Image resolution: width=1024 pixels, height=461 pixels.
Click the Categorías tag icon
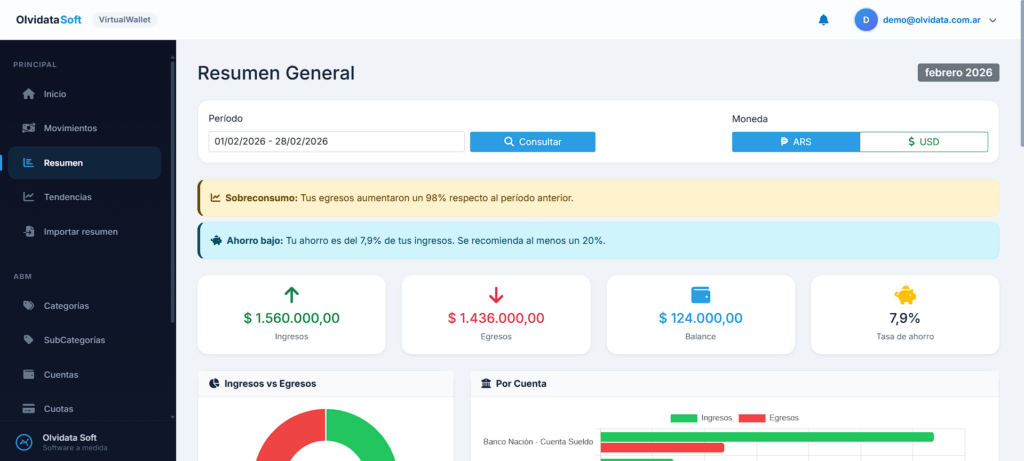coord(29,306)
